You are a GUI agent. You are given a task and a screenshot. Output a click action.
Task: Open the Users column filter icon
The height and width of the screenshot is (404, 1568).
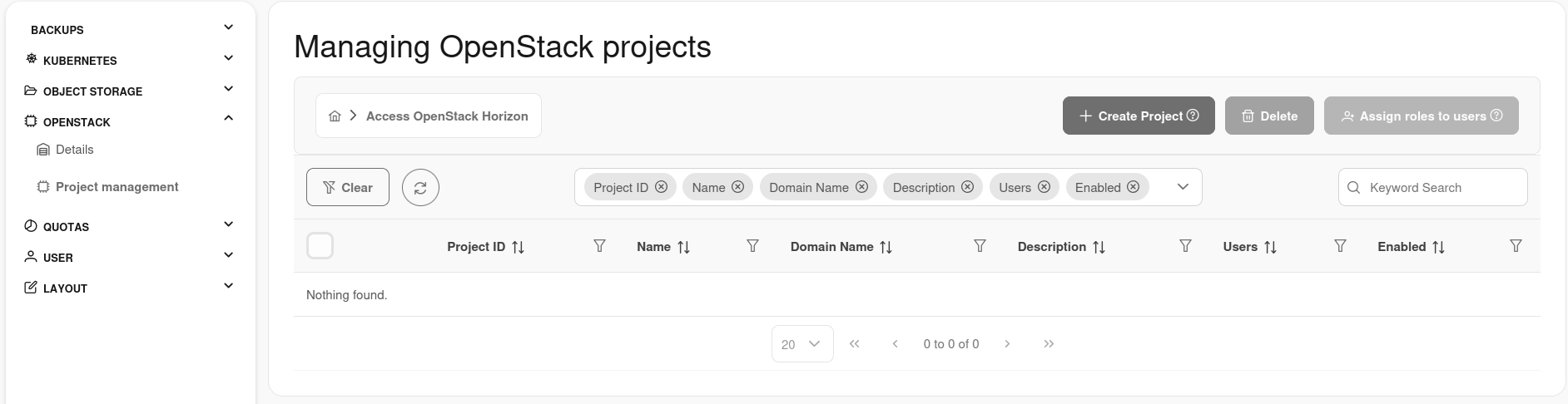click(1340, 246)
